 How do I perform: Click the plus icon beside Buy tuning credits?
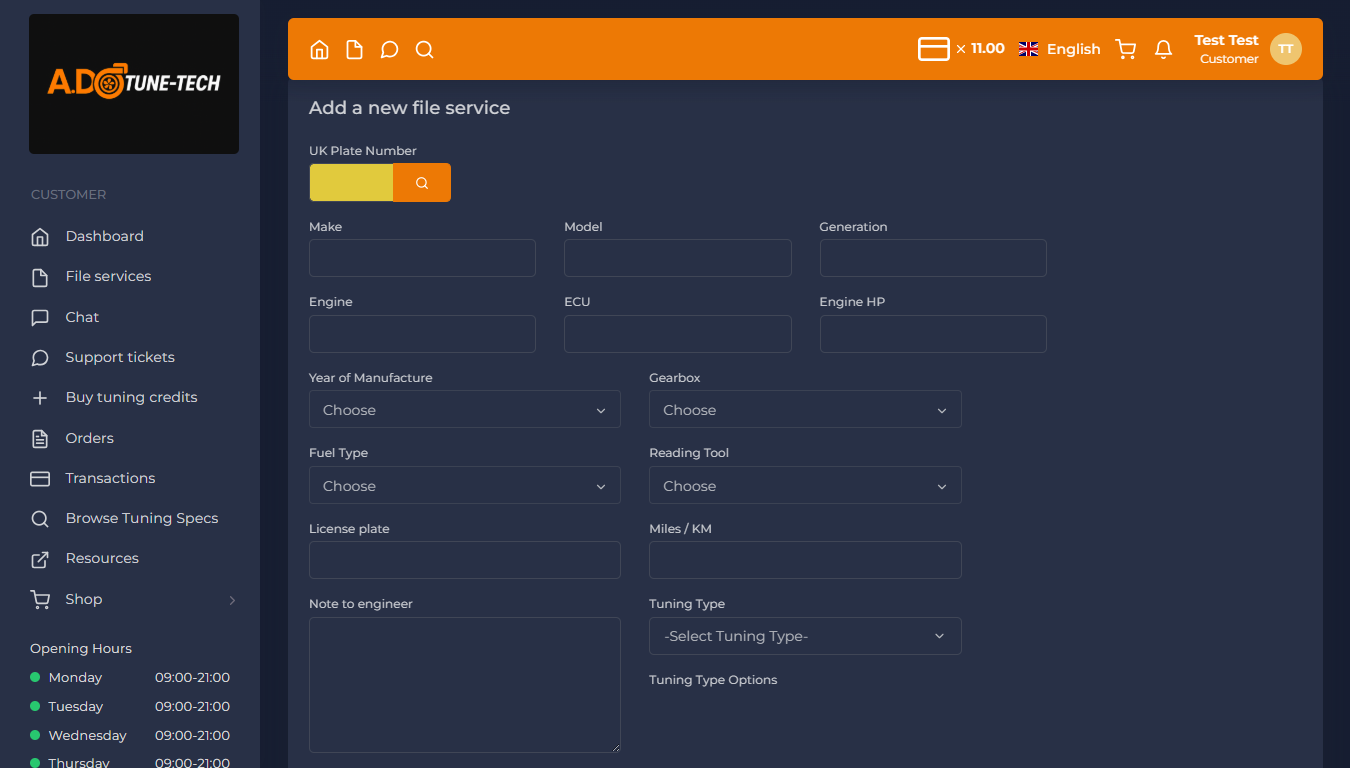40,398
